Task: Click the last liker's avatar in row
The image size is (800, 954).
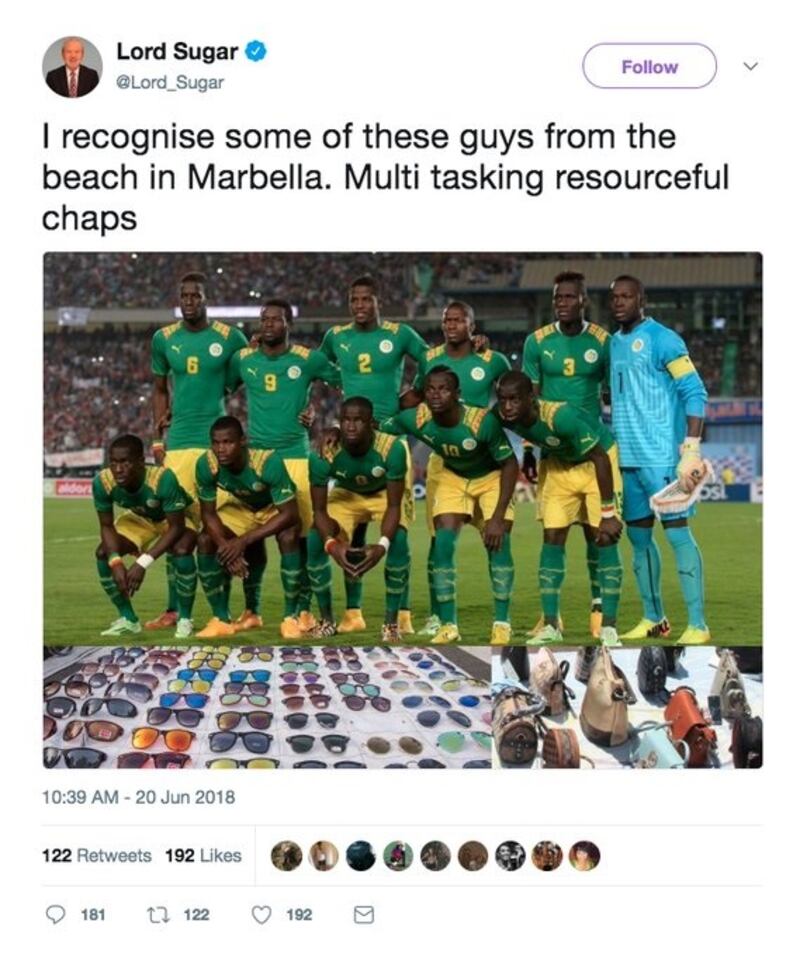Action: [x=585, y=855]
